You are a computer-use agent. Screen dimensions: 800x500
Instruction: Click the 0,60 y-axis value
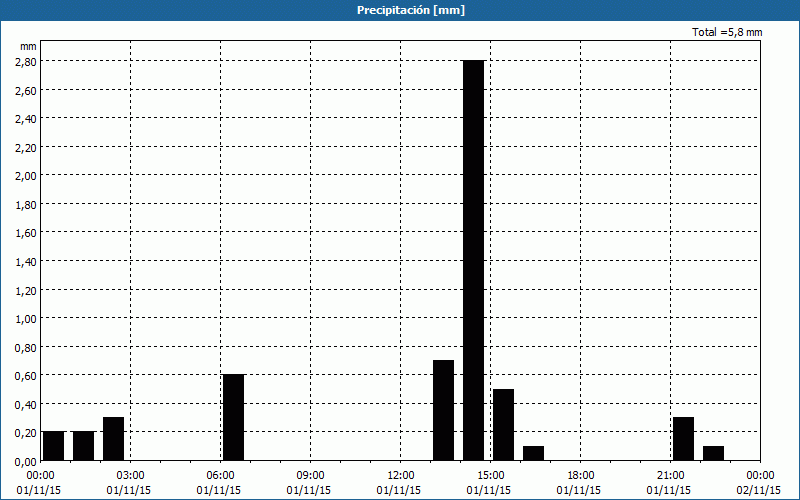[27, 376]
